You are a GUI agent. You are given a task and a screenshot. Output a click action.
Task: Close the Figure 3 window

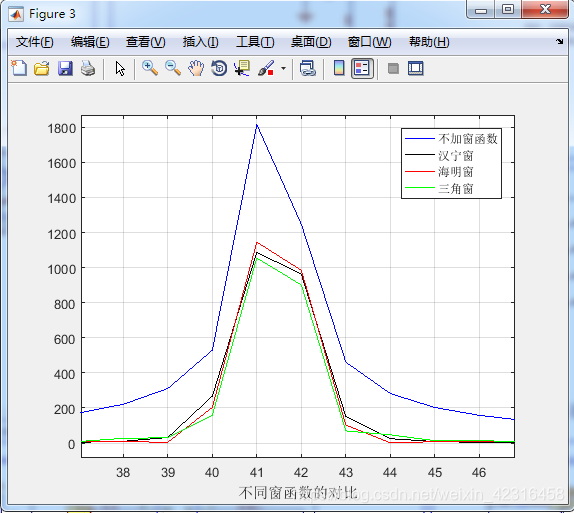(x=545, y=10)
